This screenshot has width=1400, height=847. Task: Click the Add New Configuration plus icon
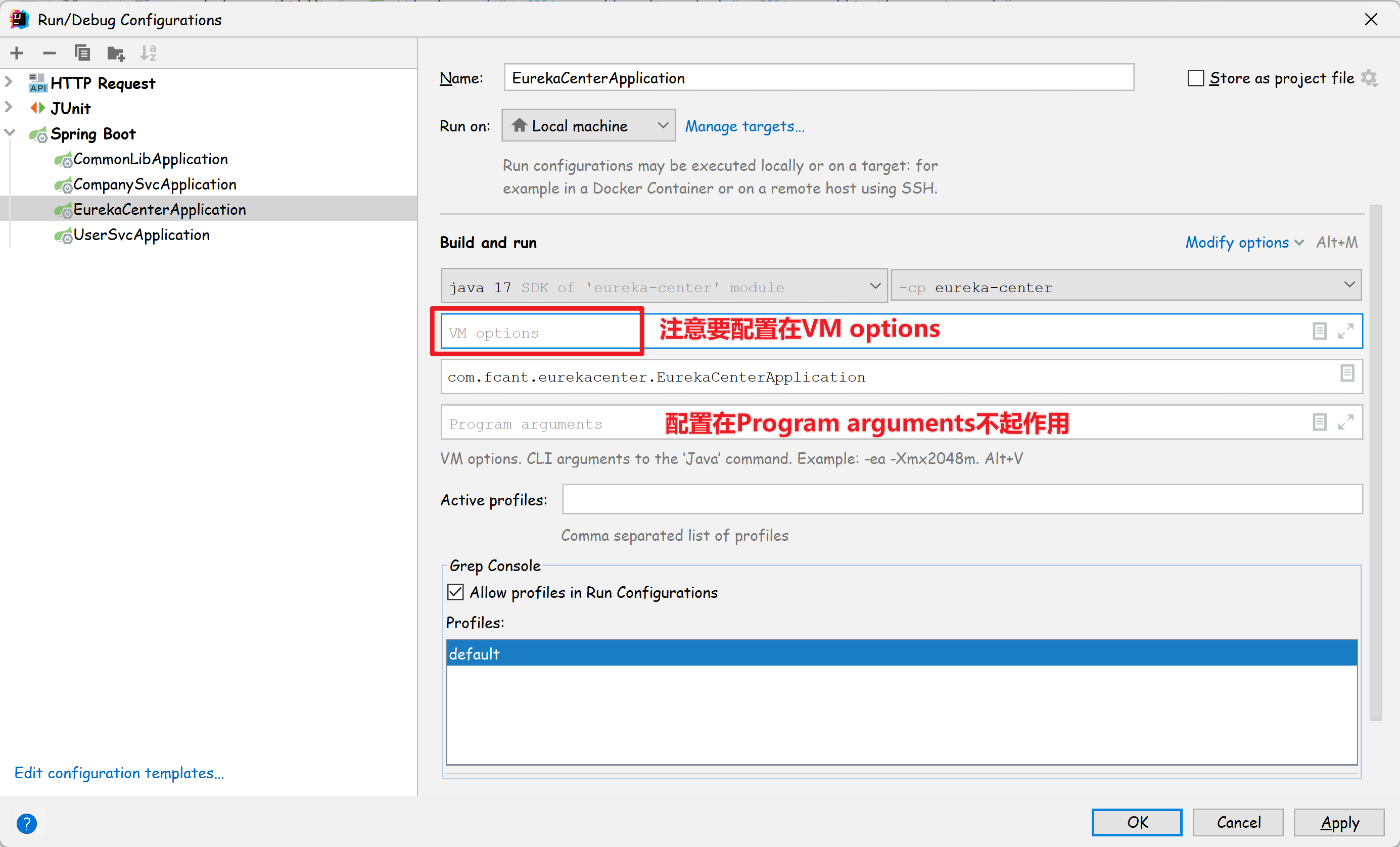click(17, 54)
